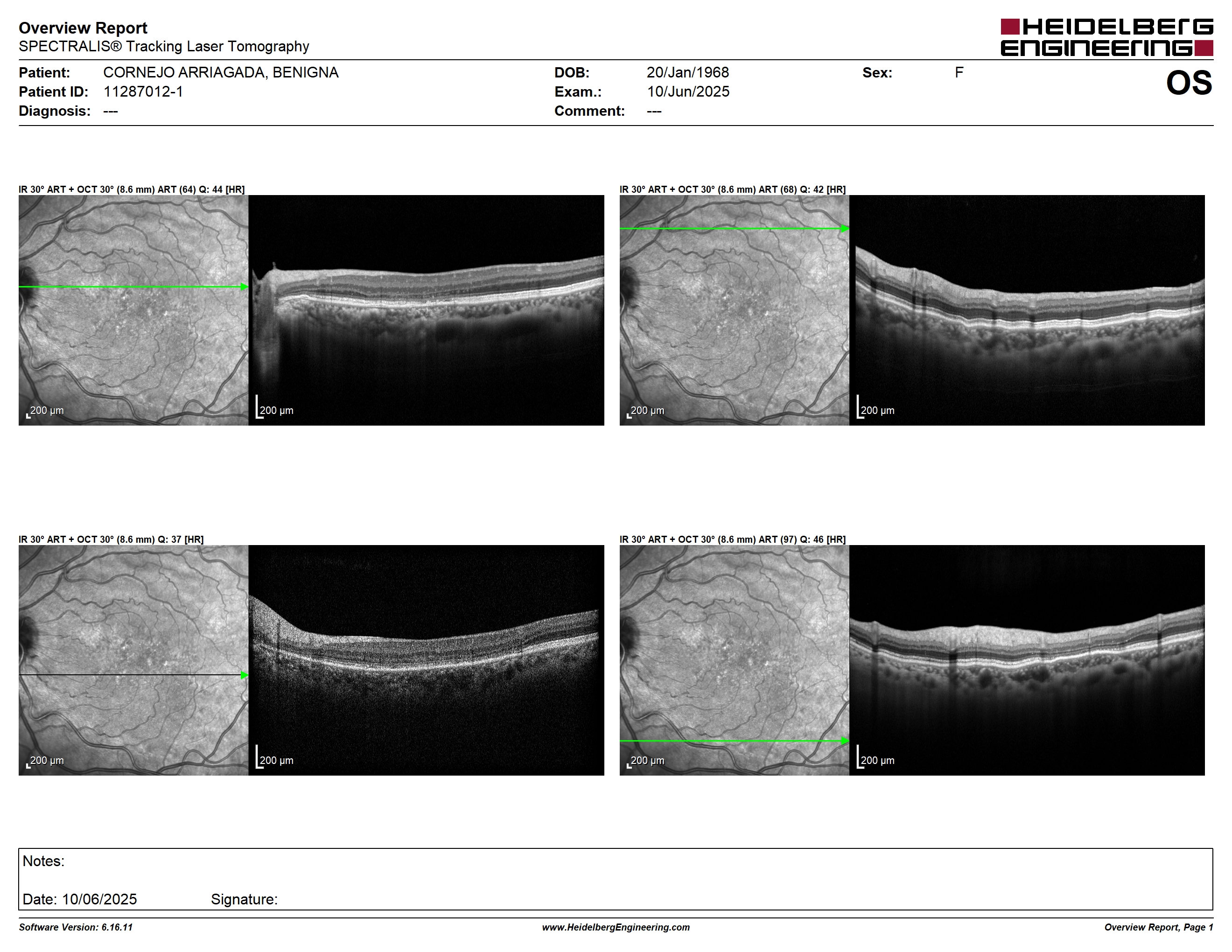Click the scan caption with Q: 42

coord(733,189)
